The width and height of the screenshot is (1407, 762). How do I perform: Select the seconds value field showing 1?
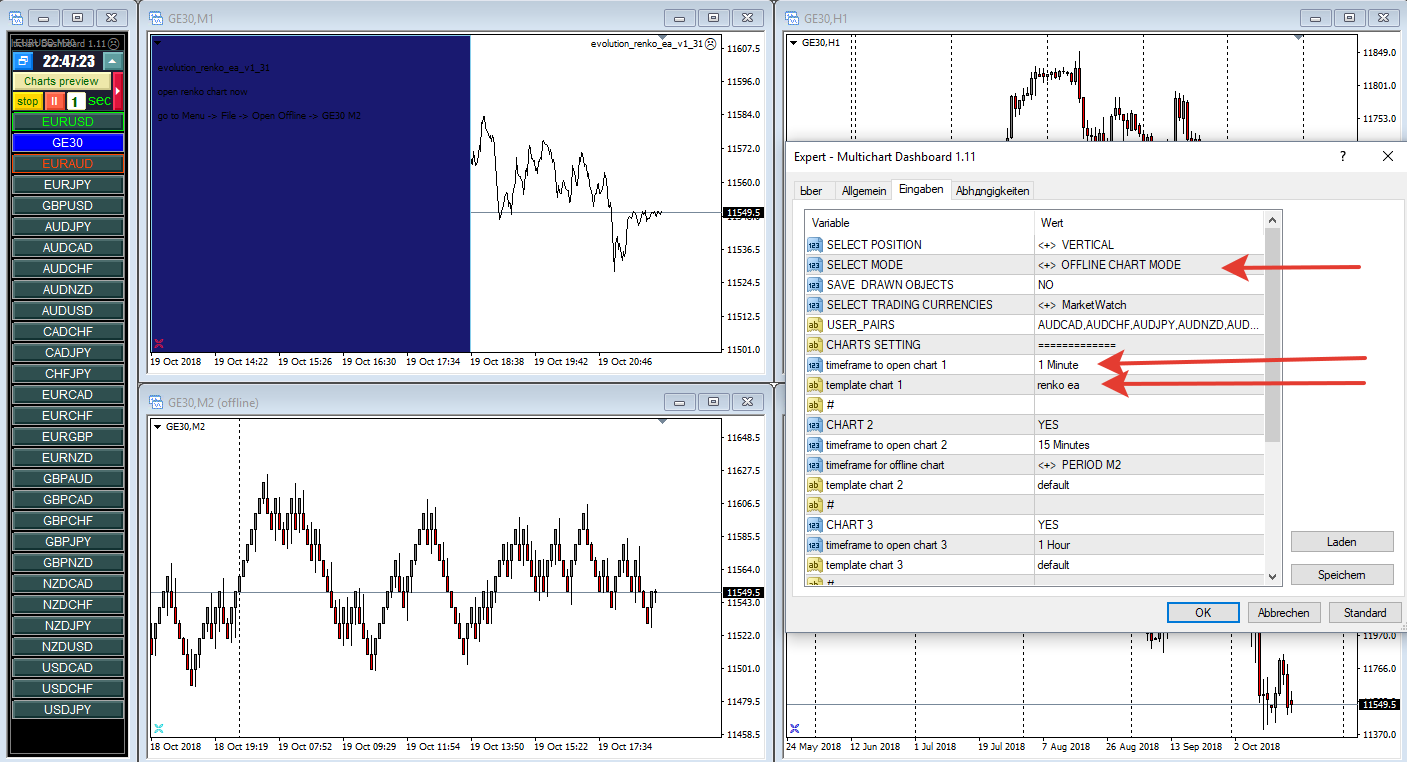pyautogui.click(x=76, y=101)
